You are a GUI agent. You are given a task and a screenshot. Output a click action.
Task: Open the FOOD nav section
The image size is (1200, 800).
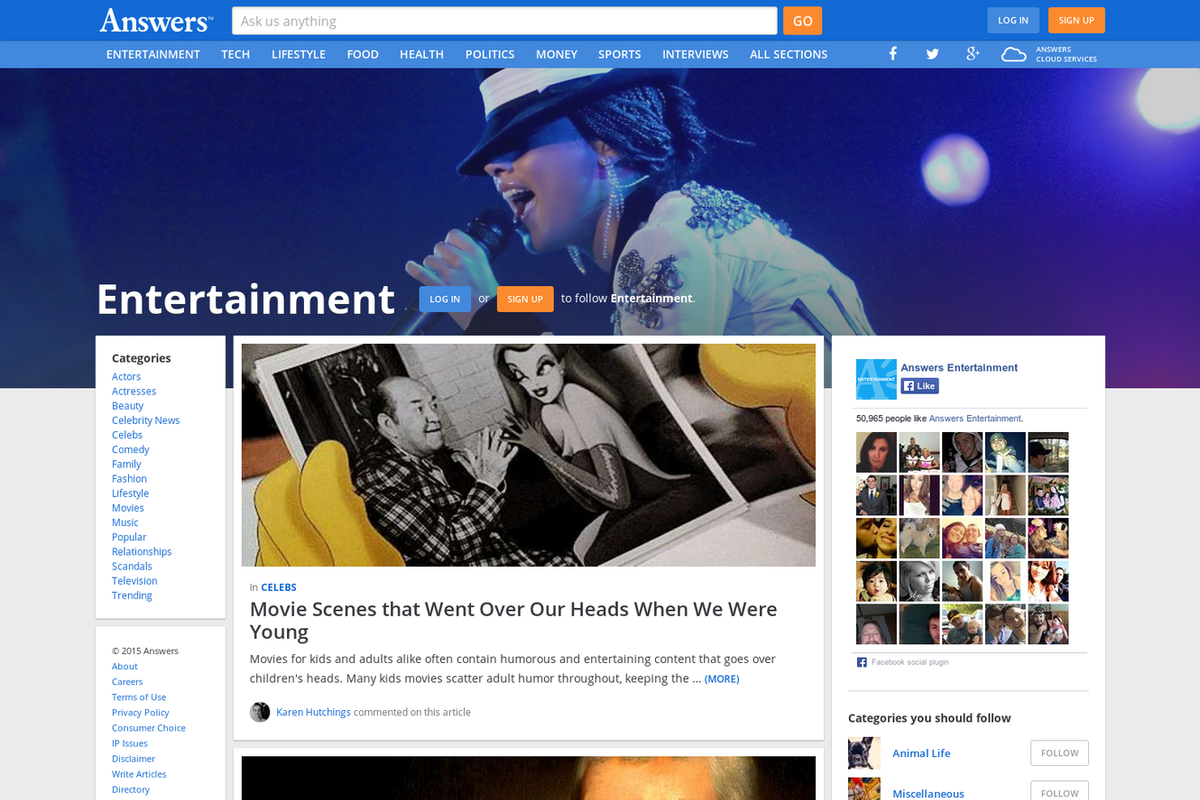tap(363, 54)
